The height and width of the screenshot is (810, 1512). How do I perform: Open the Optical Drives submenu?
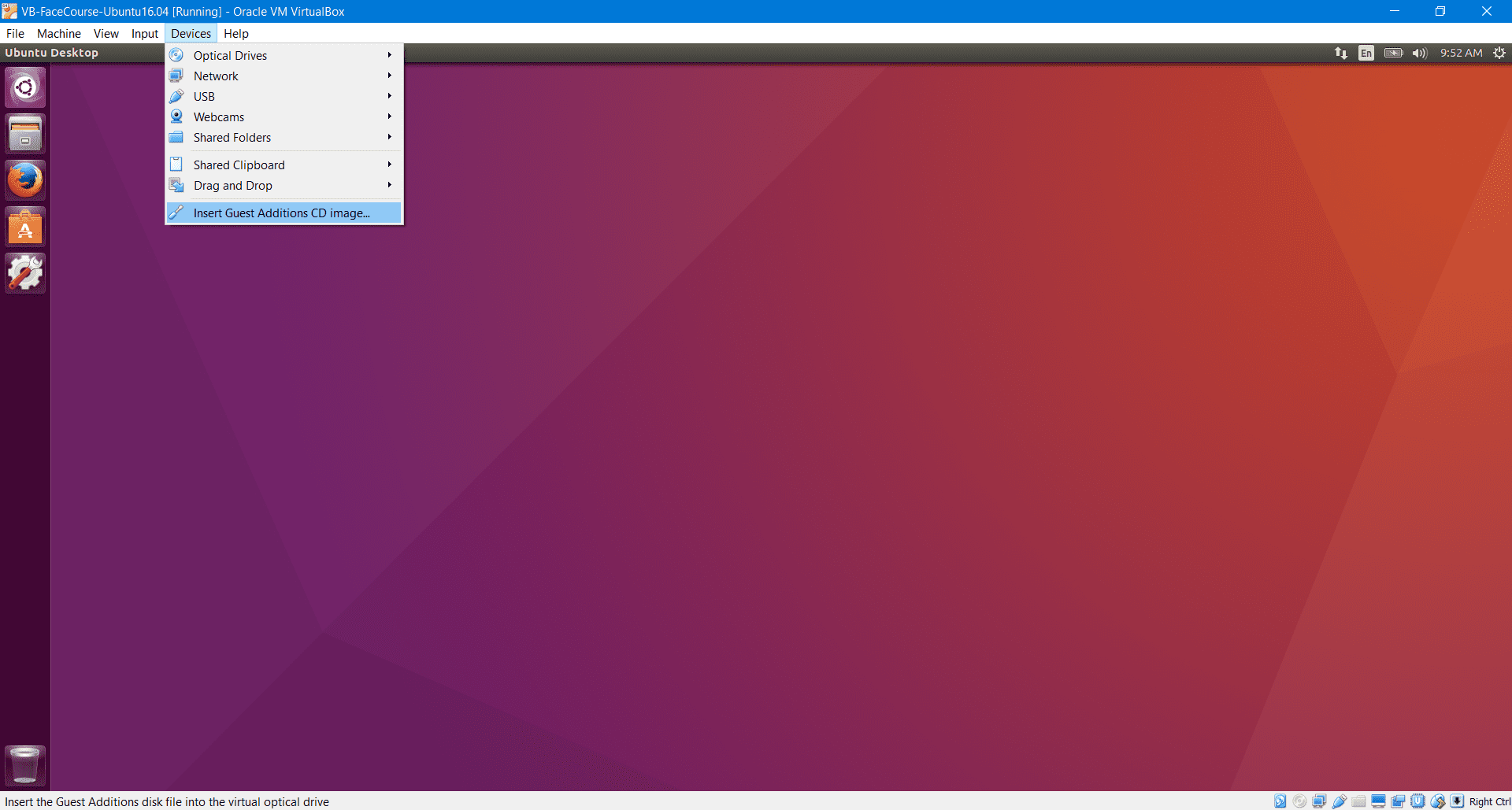[x=283, y=55]
